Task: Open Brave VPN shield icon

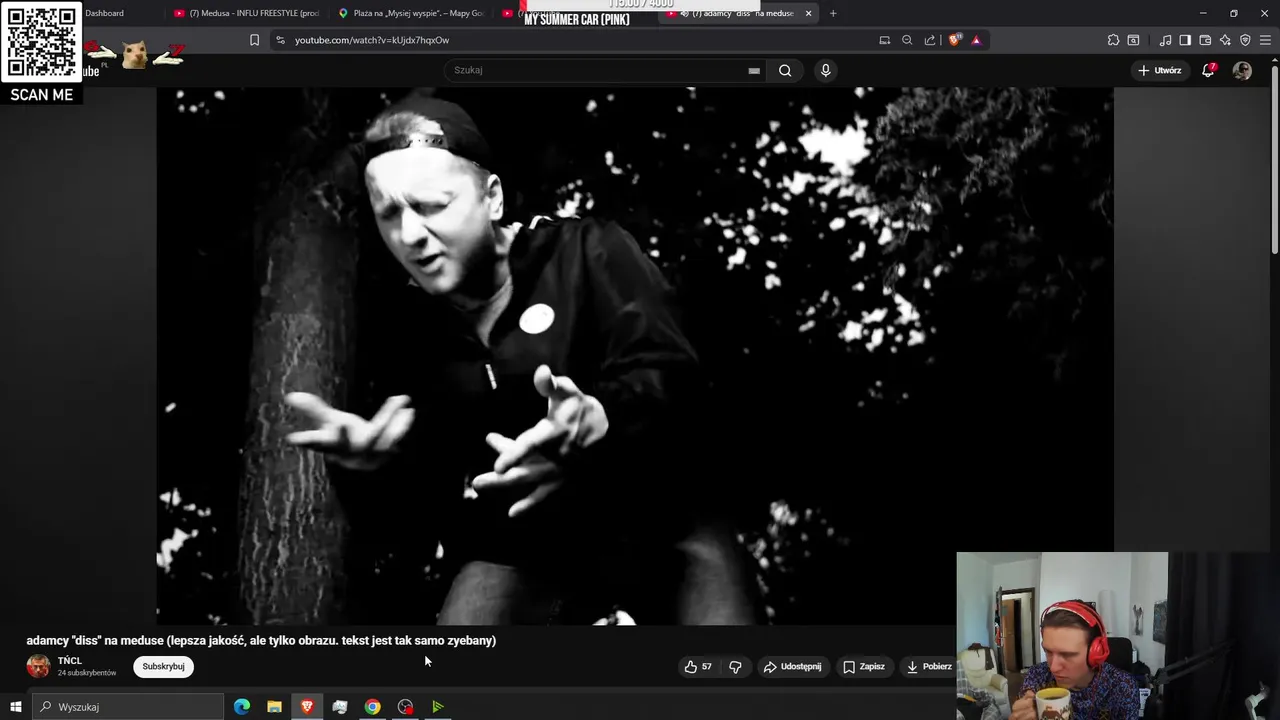Action: [1245, 40]
